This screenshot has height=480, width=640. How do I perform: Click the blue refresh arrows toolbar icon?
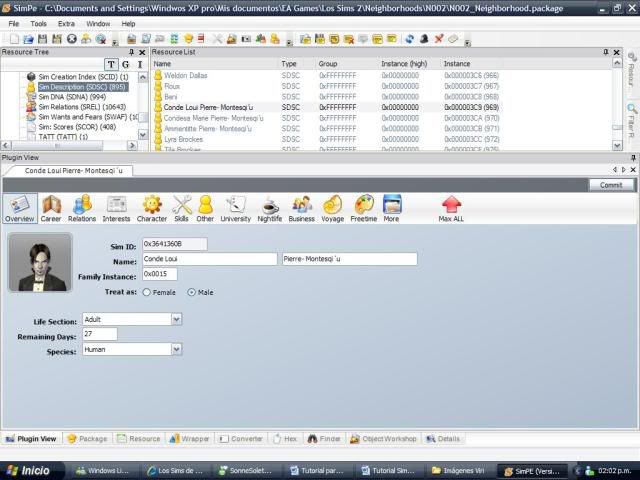coord(409,39)
